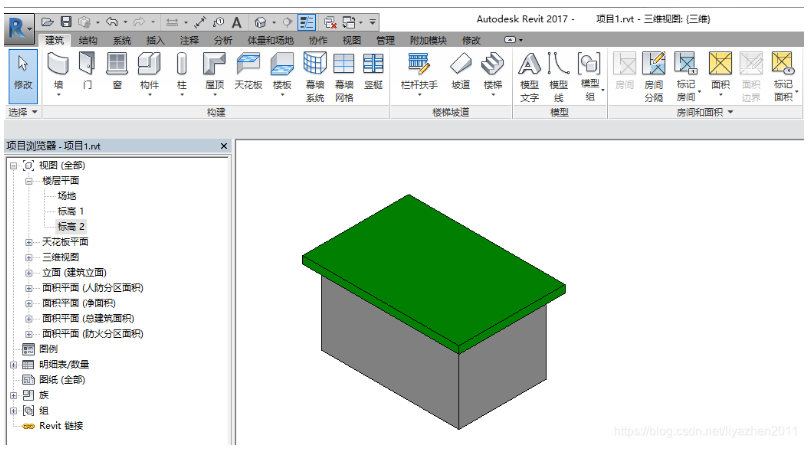Select the Door (门) tool

click(87, 71)
